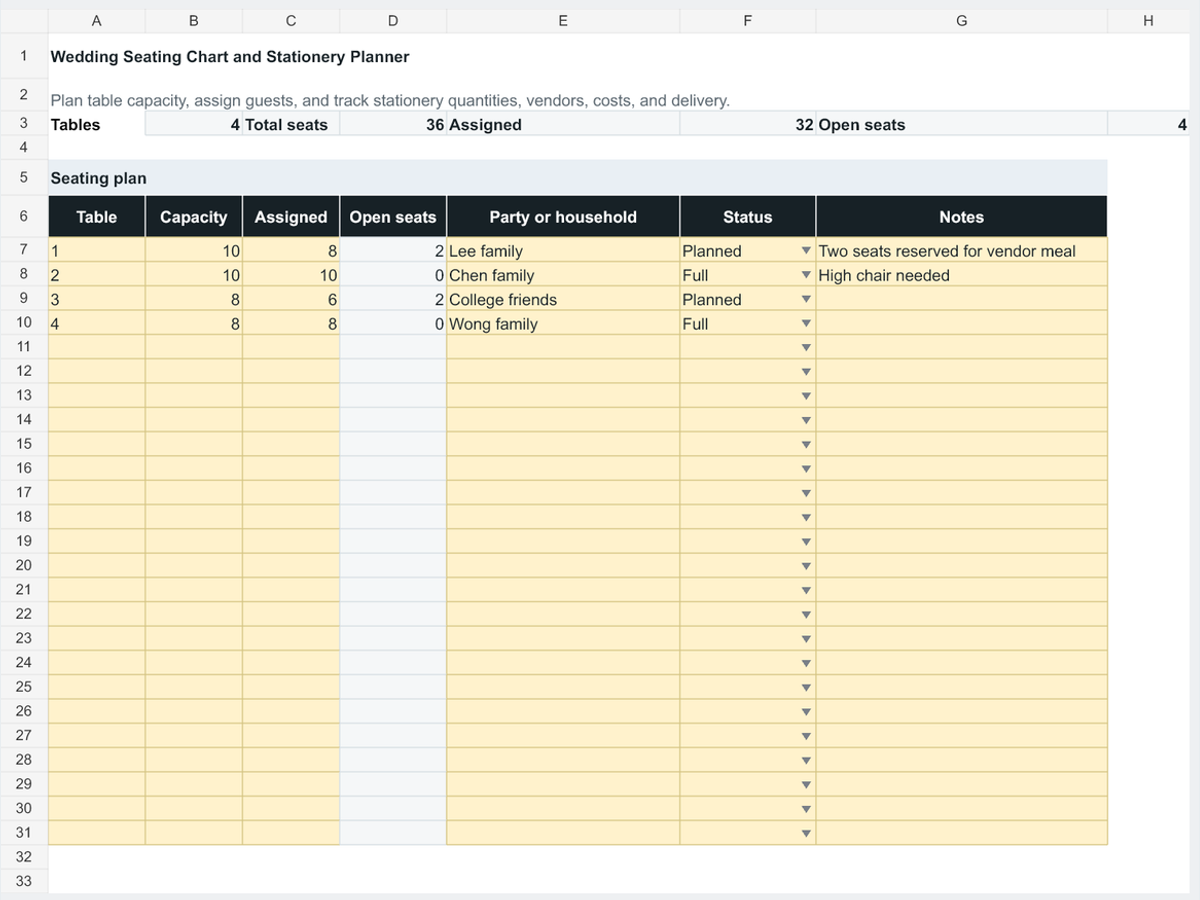Select row 33 header
The width and height of the screenshot is (1200, 900).
point(23,881)
